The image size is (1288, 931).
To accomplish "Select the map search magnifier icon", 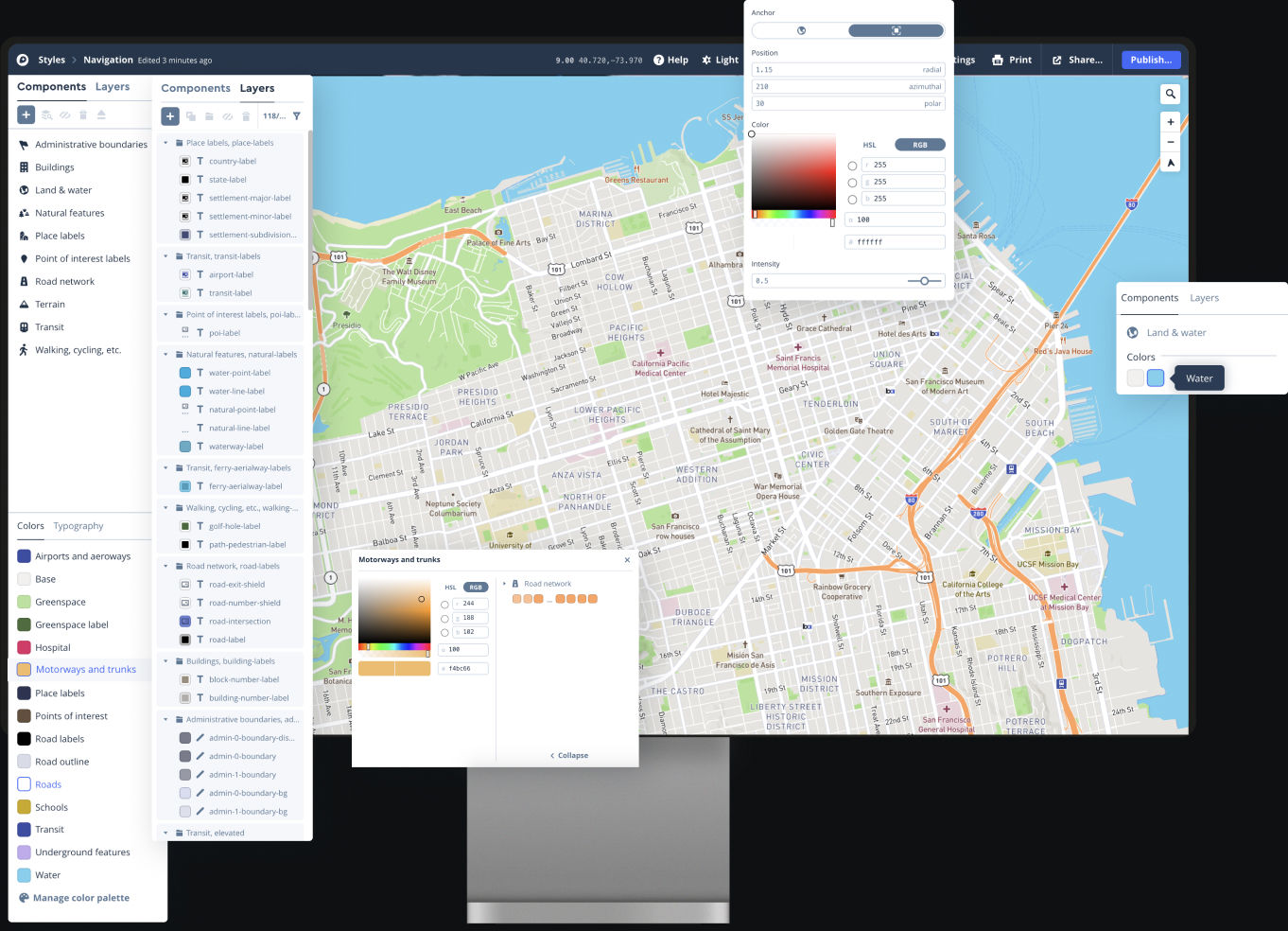I will [1171, 94].
